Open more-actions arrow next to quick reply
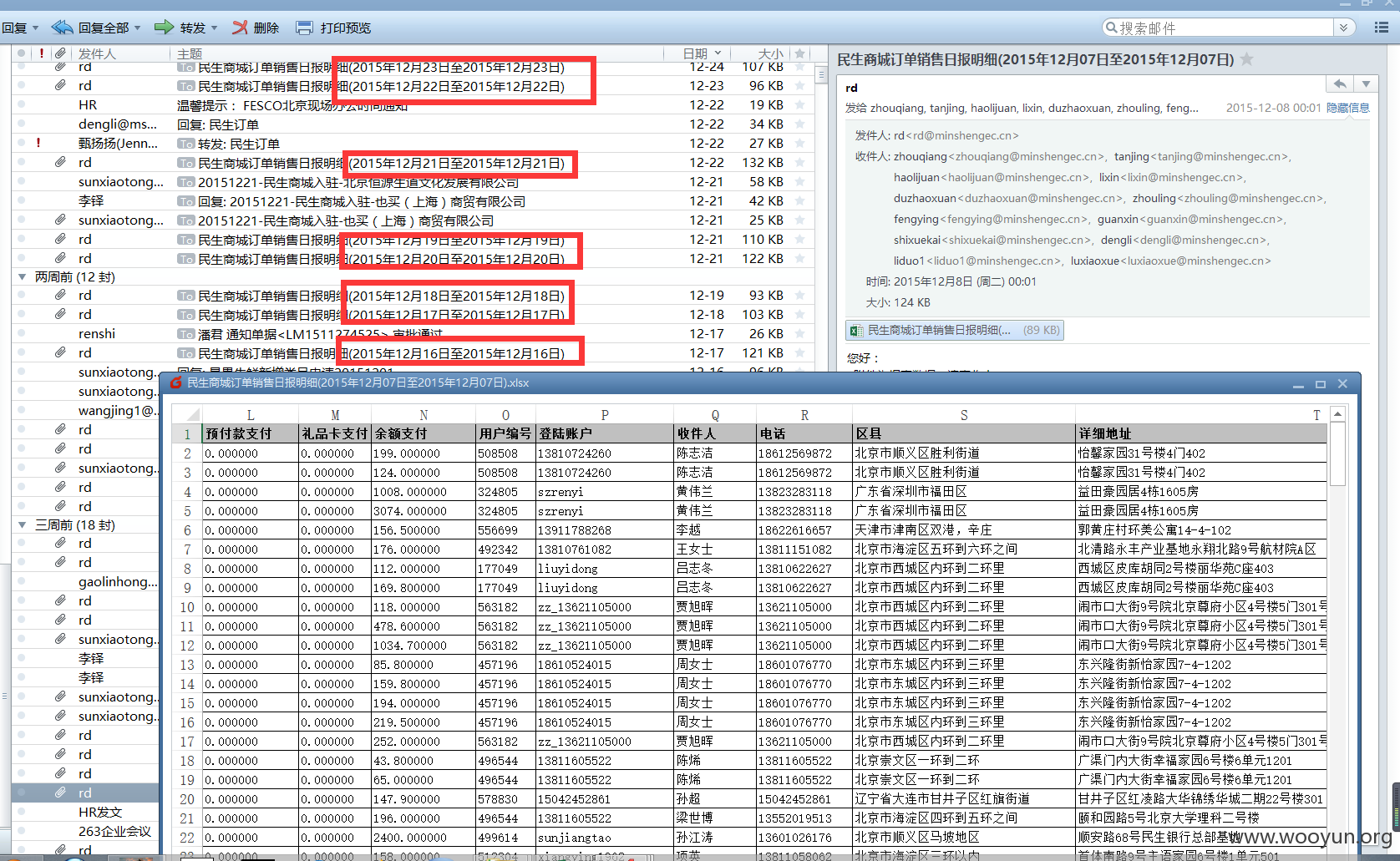 (1365, 84)
